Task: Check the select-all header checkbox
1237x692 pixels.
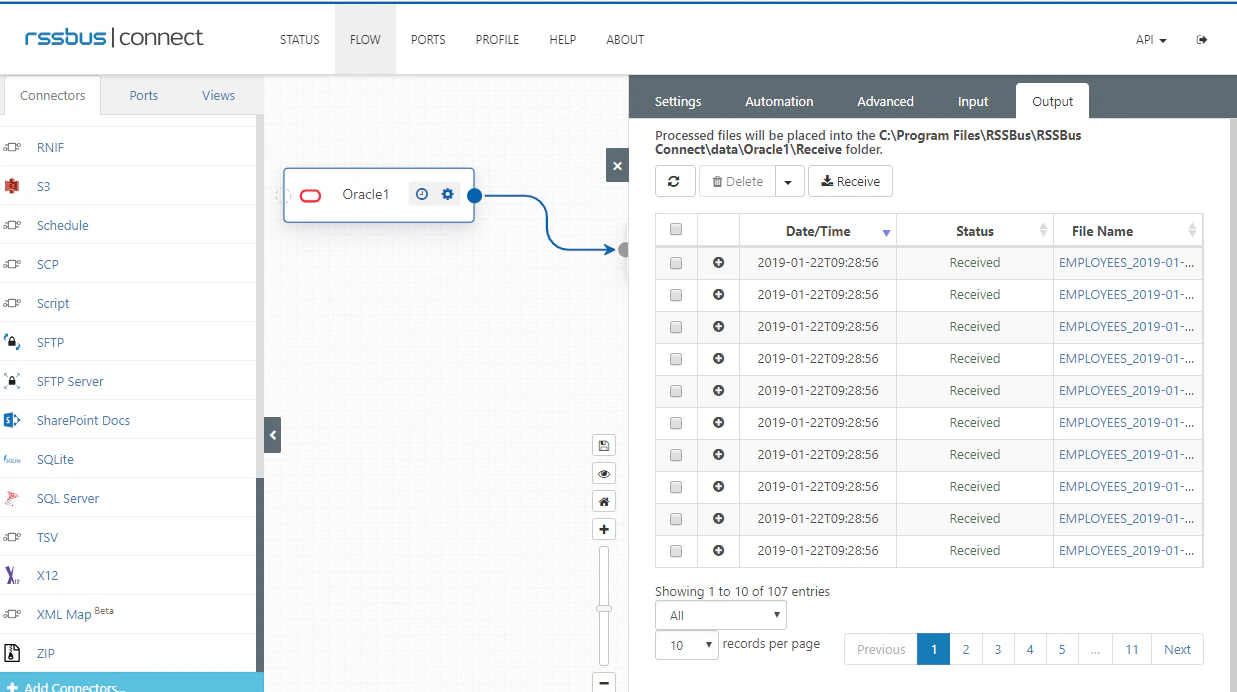Action: [676, 230]
